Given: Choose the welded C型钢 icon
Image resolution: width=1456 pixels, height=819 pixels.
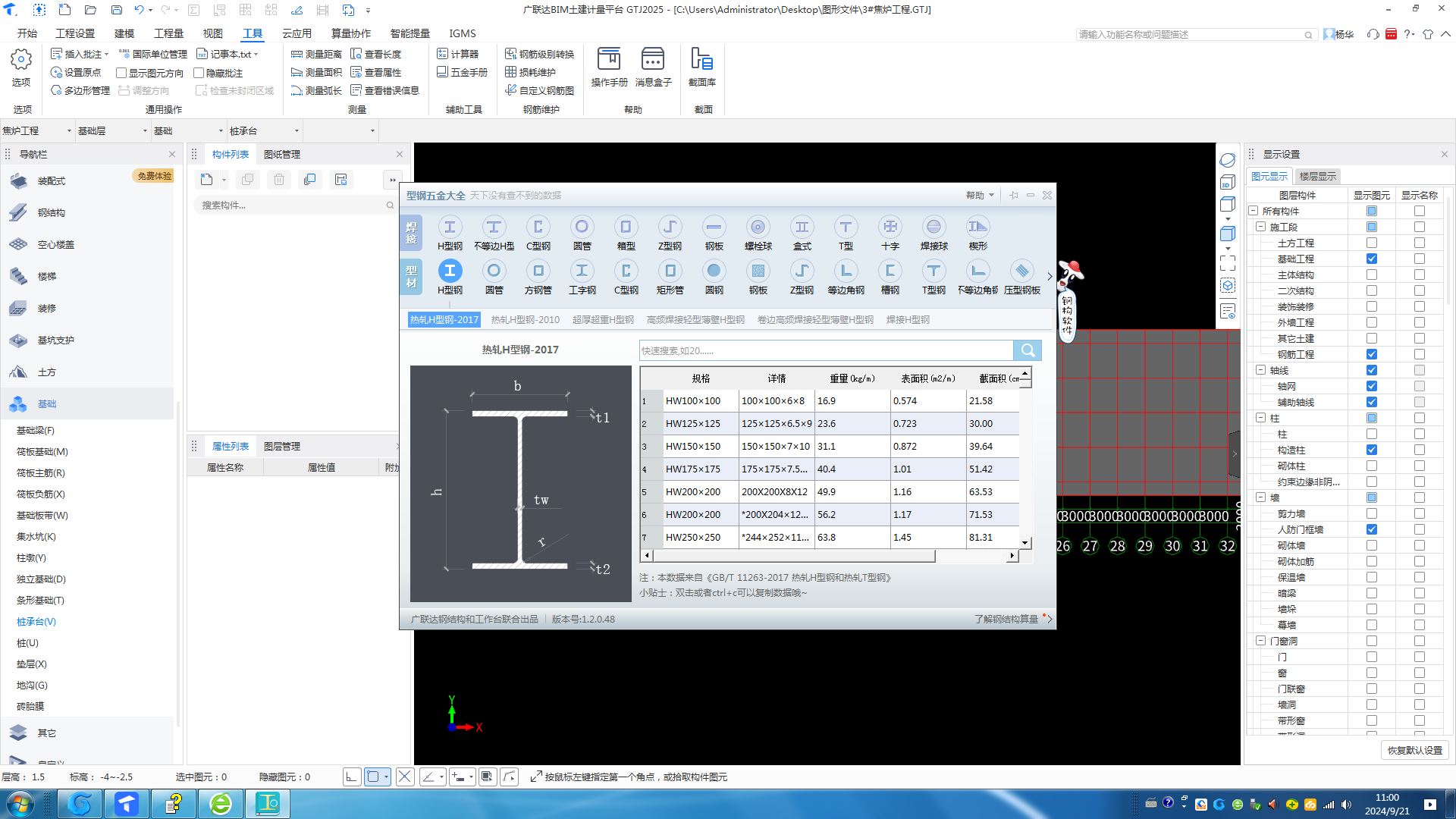Looking at the screenshot, I should pyautogui.click(x=538, y=233).
